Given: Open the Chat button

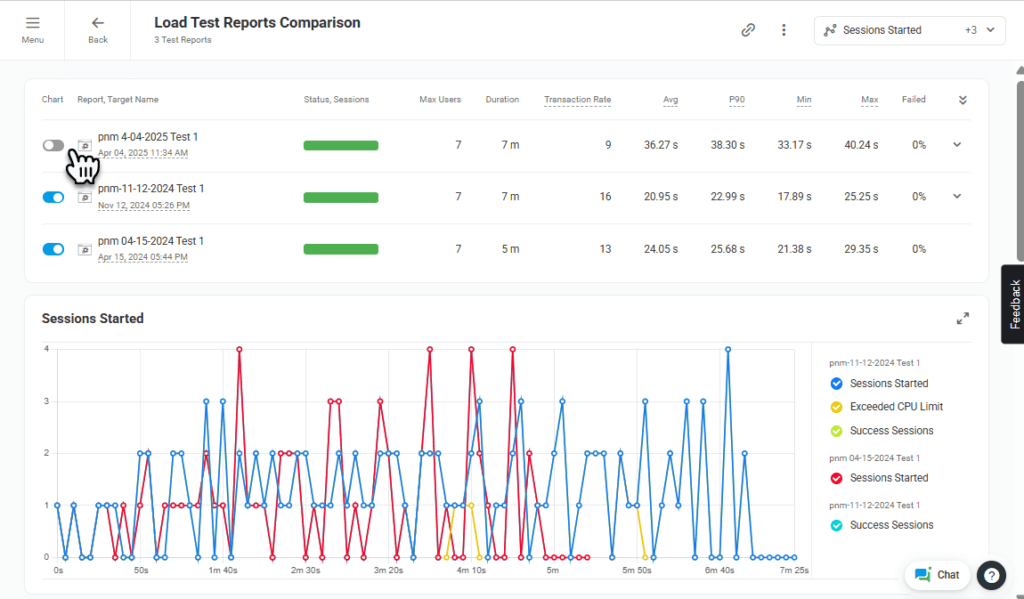Looking at the screenshot, I should 937,575.
